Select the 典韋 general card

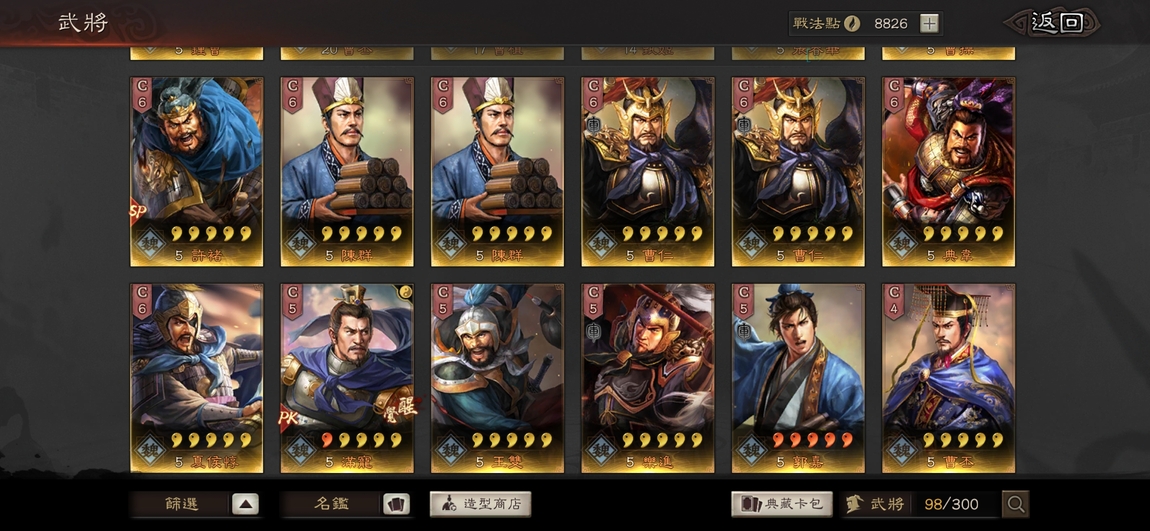pyautogui.click(x=948, y=172)
